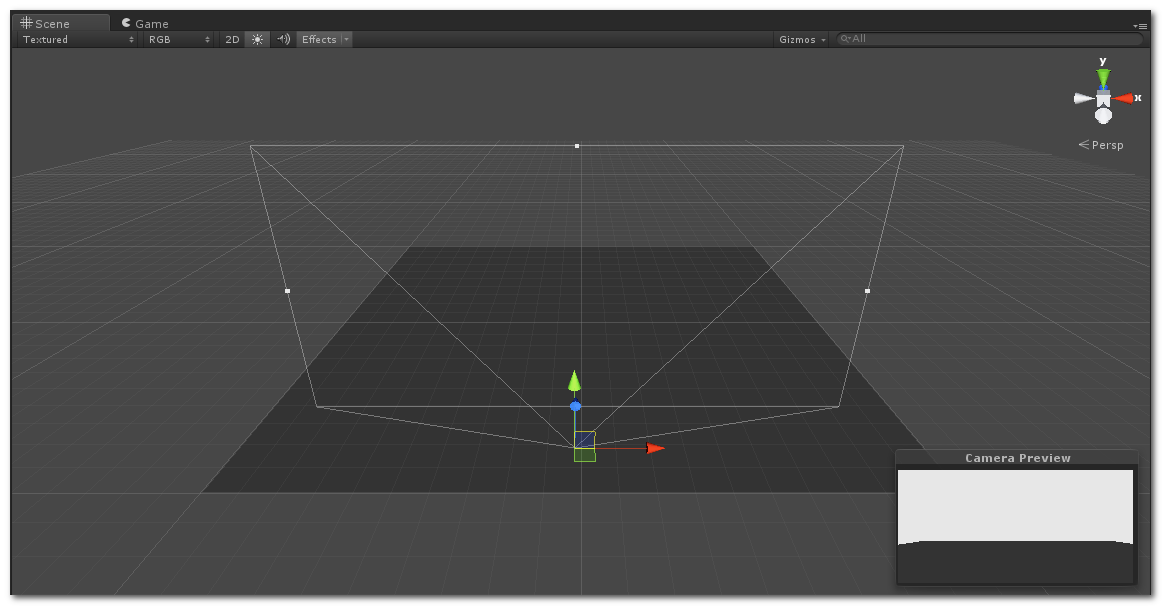1162x606 pixels.
Task: Switch to the Scene tab
Action: 61,23
